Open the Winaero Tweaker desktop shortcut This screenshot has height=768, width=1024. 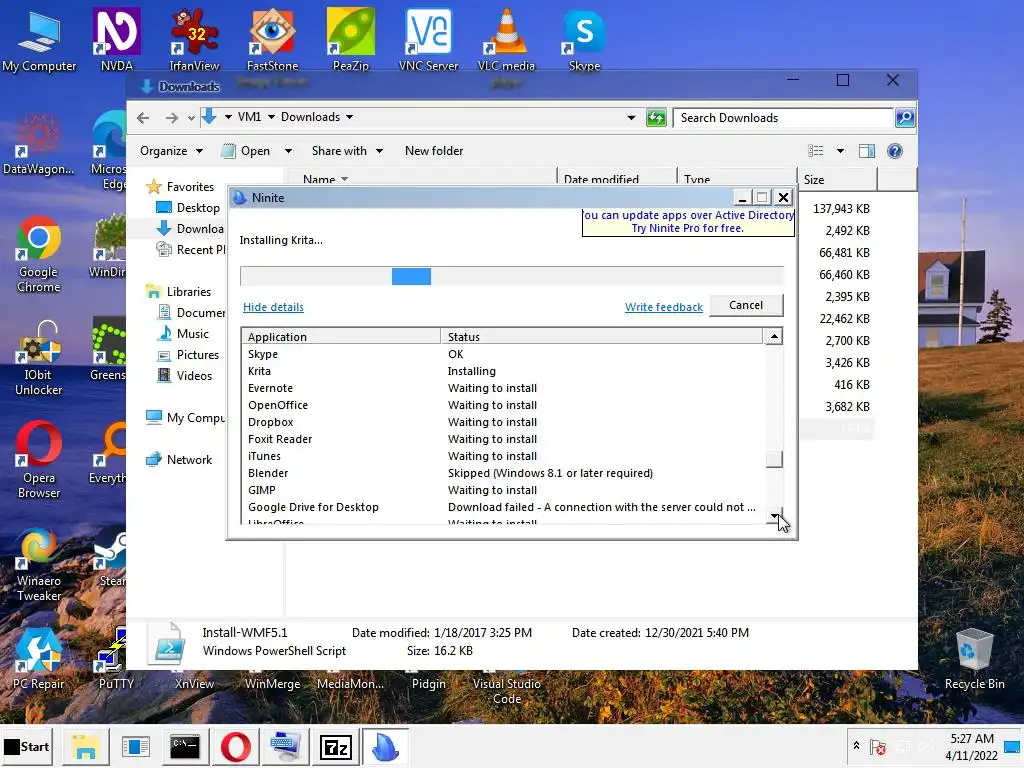pyautogui.click(x=39, y=564)
